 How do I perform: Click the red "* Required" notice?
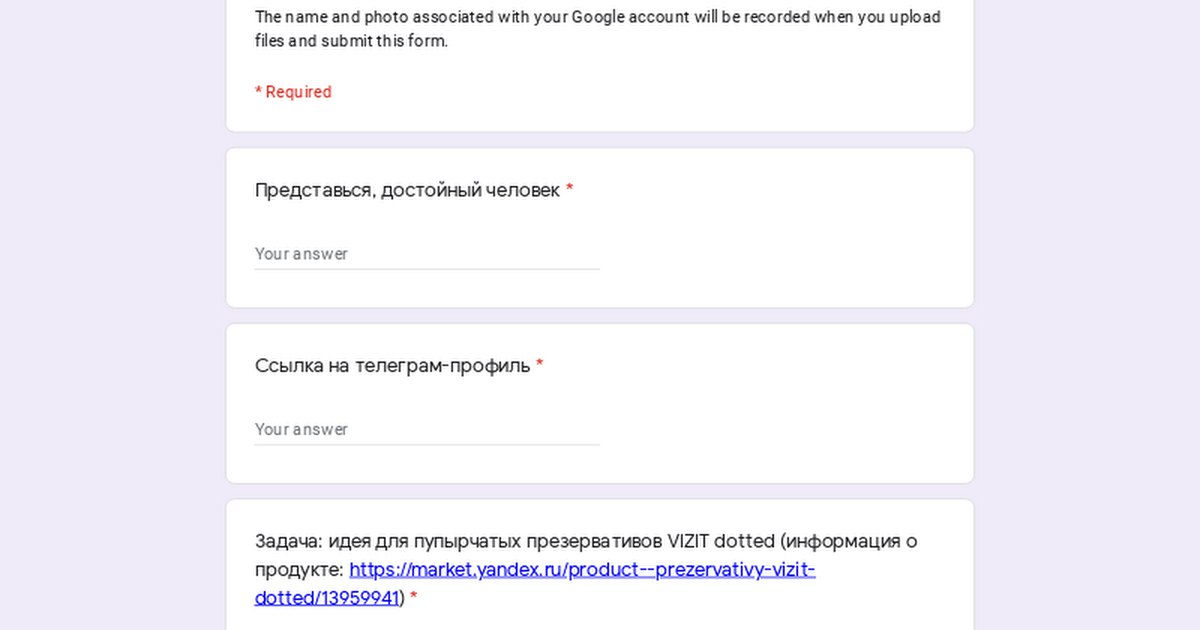(293, 92)
